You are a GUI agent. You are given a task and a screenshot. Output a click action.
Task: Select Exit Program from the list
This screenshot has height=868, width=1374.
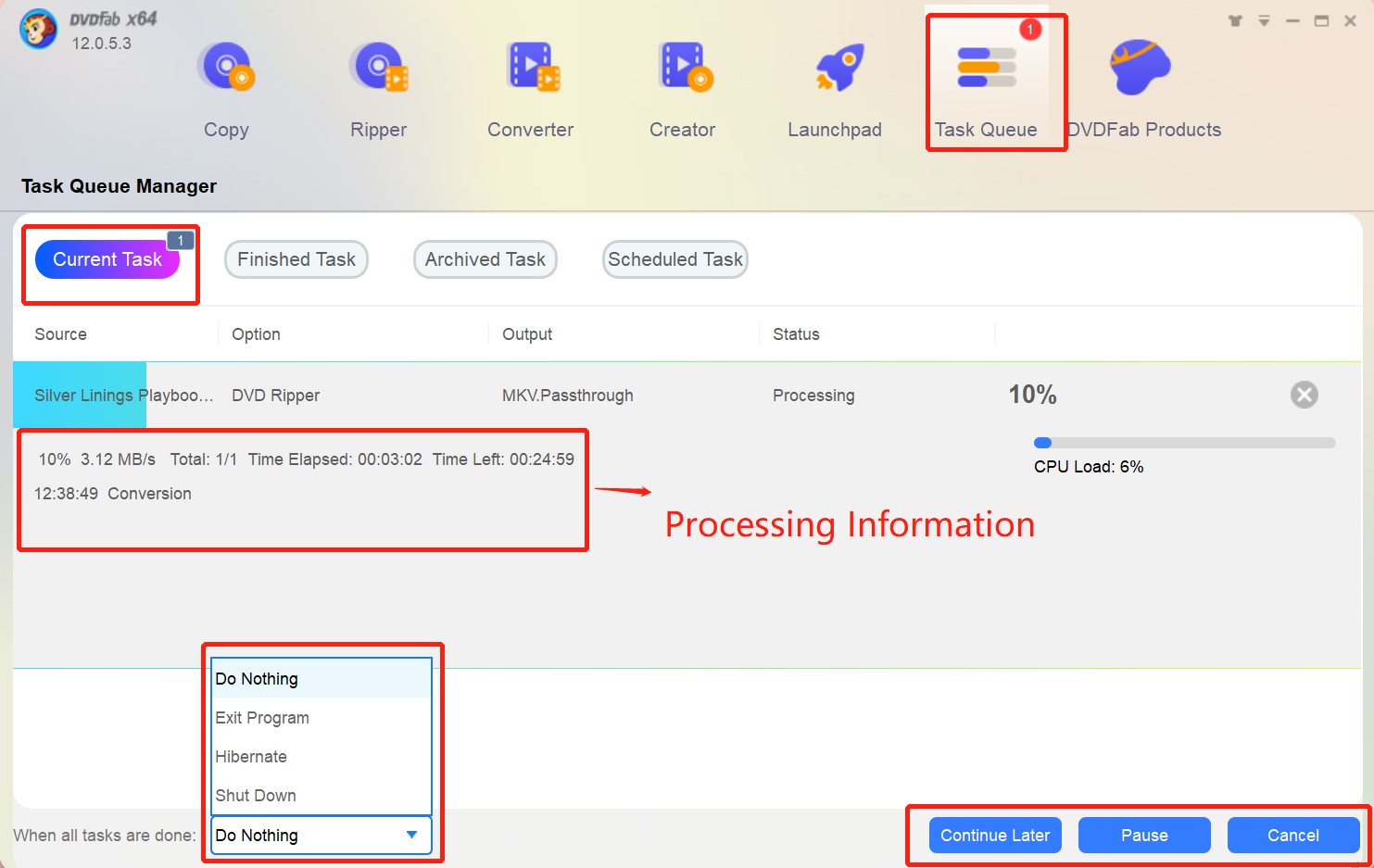pyautogui.click(x=321, y=718)
